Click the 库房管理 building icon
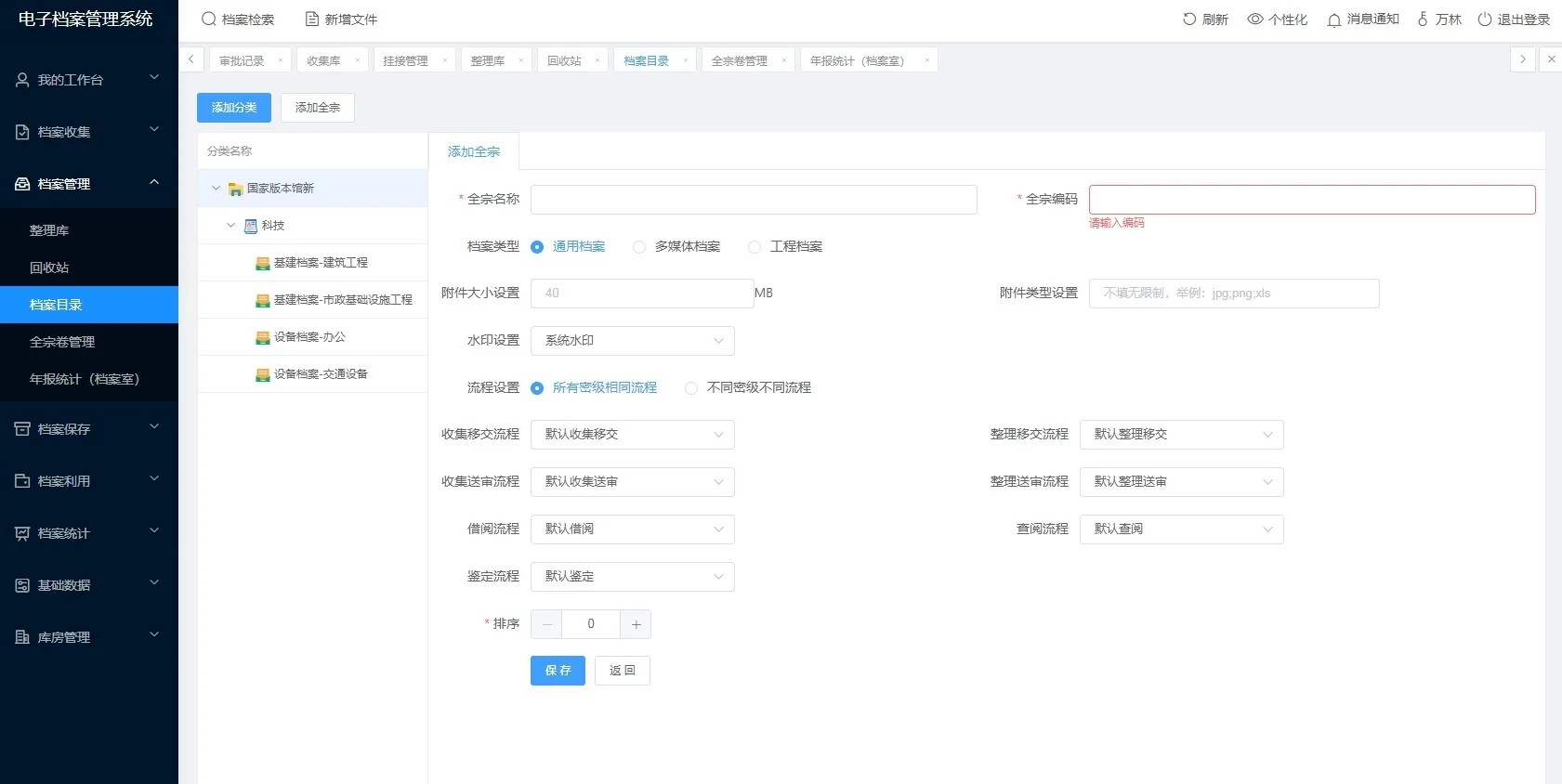This screenshot has height=784, width=1562. coord(22,637)
